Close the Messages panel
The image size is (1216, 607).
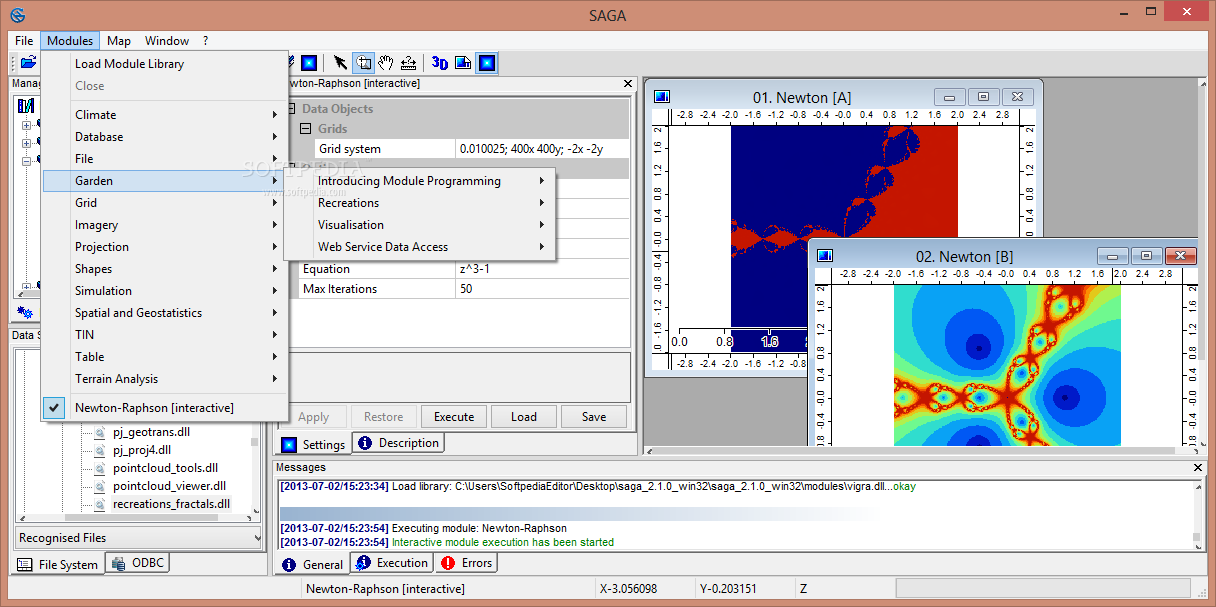(1199, 467)
